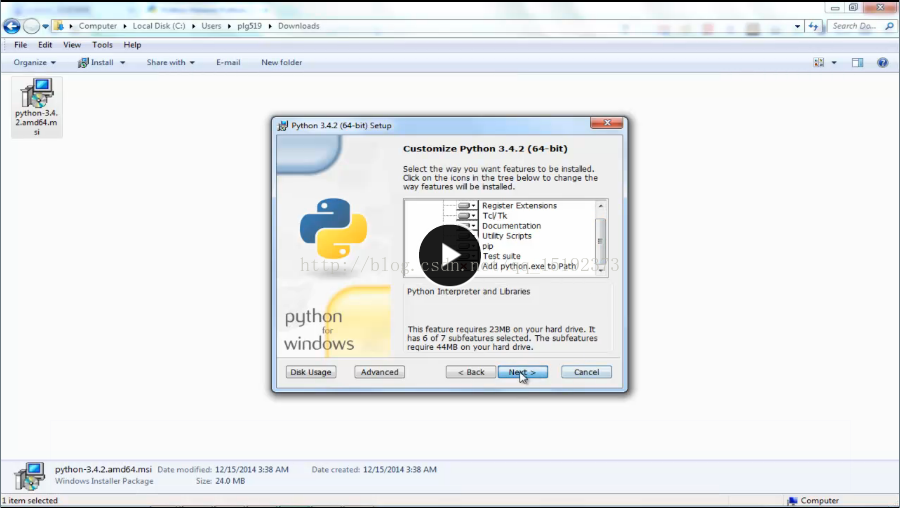Open the Register Extensions feature icon dropdown
The height and width of the screenshot is (508, 900).
tap(467, 205)
